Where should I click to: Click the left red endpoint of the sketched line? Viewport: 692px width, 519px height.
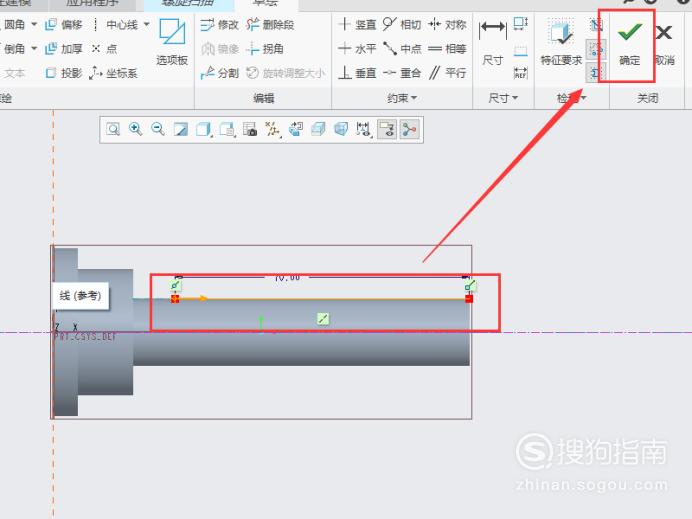coord(175,299)
